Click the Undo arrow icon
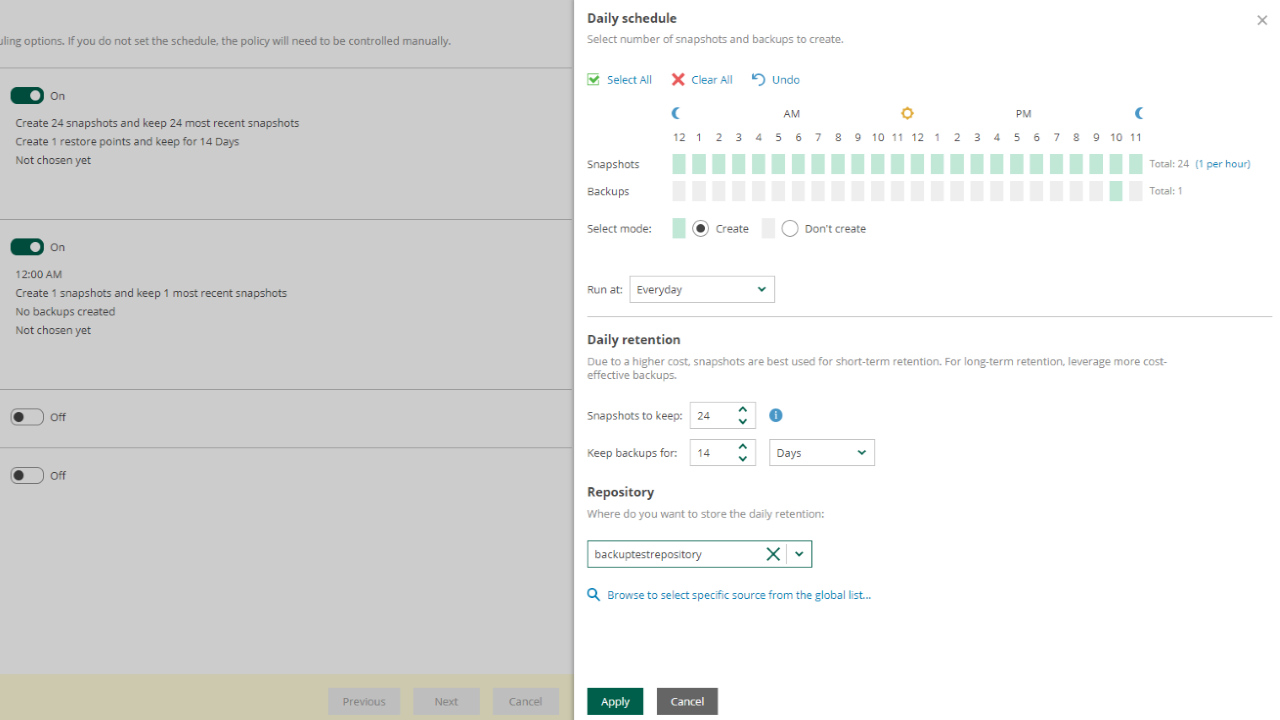 pyautogui.click(x=759, y=80)
